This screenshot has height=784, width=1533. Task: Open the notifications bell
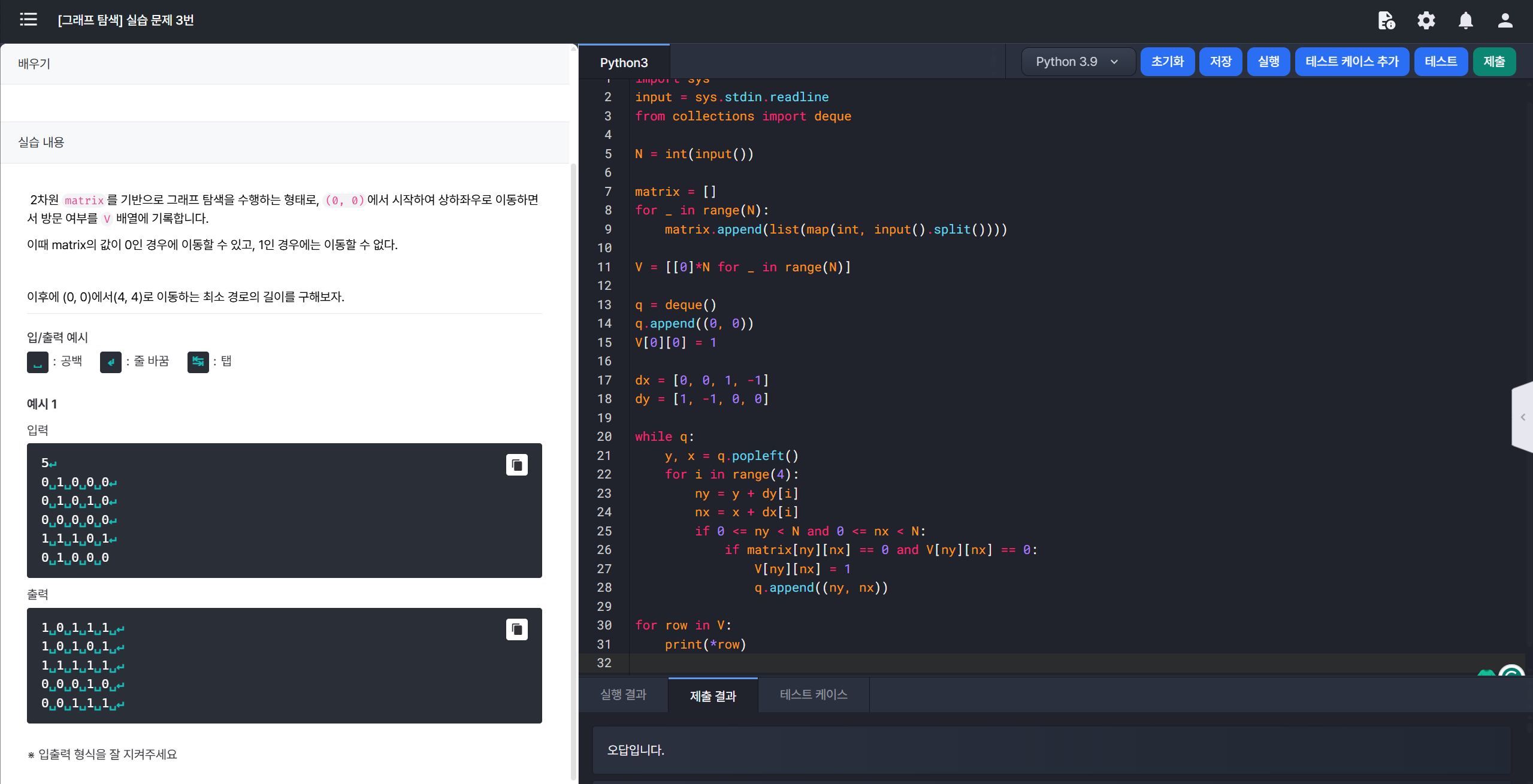point(1466,20)
